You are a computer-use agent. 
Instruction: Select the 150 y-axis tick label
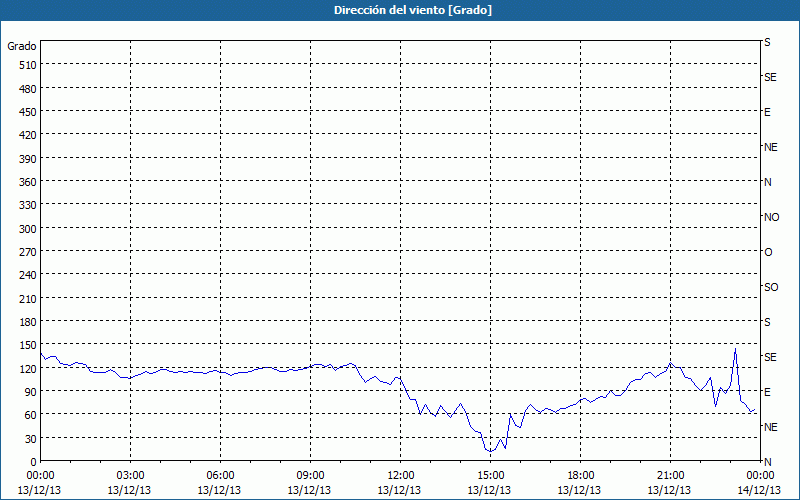(x=28, y=345)
